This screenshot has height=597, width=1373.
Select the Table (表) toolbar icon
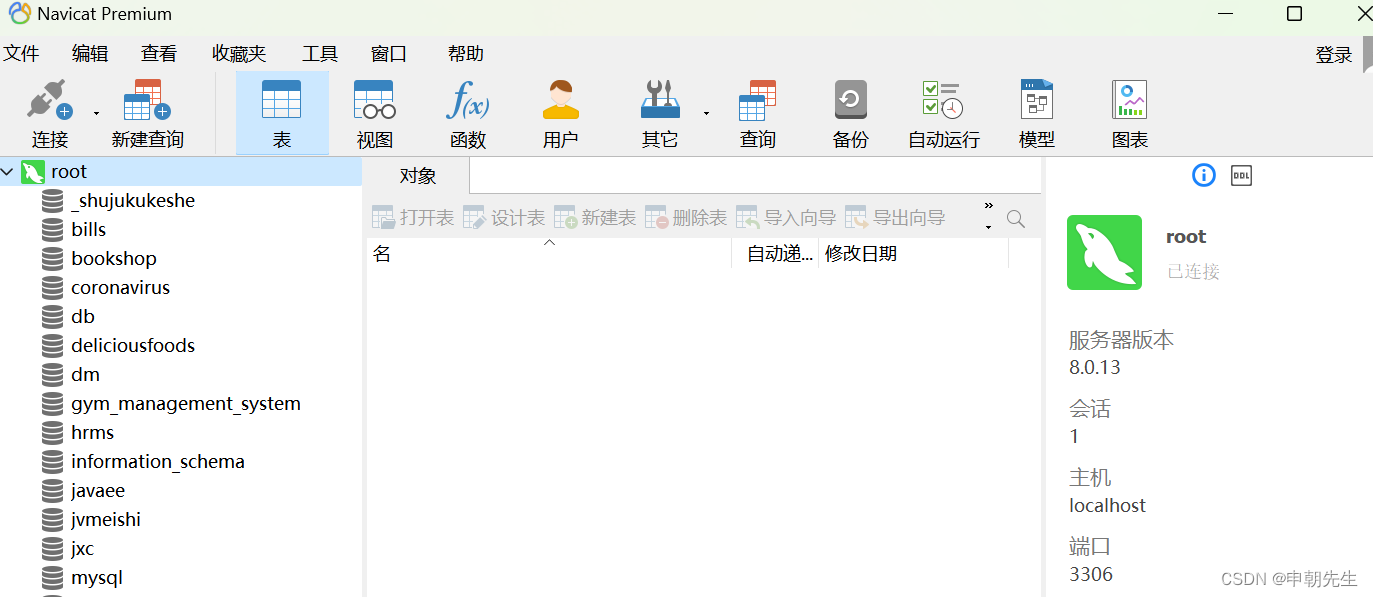click(x=282, y=100)
